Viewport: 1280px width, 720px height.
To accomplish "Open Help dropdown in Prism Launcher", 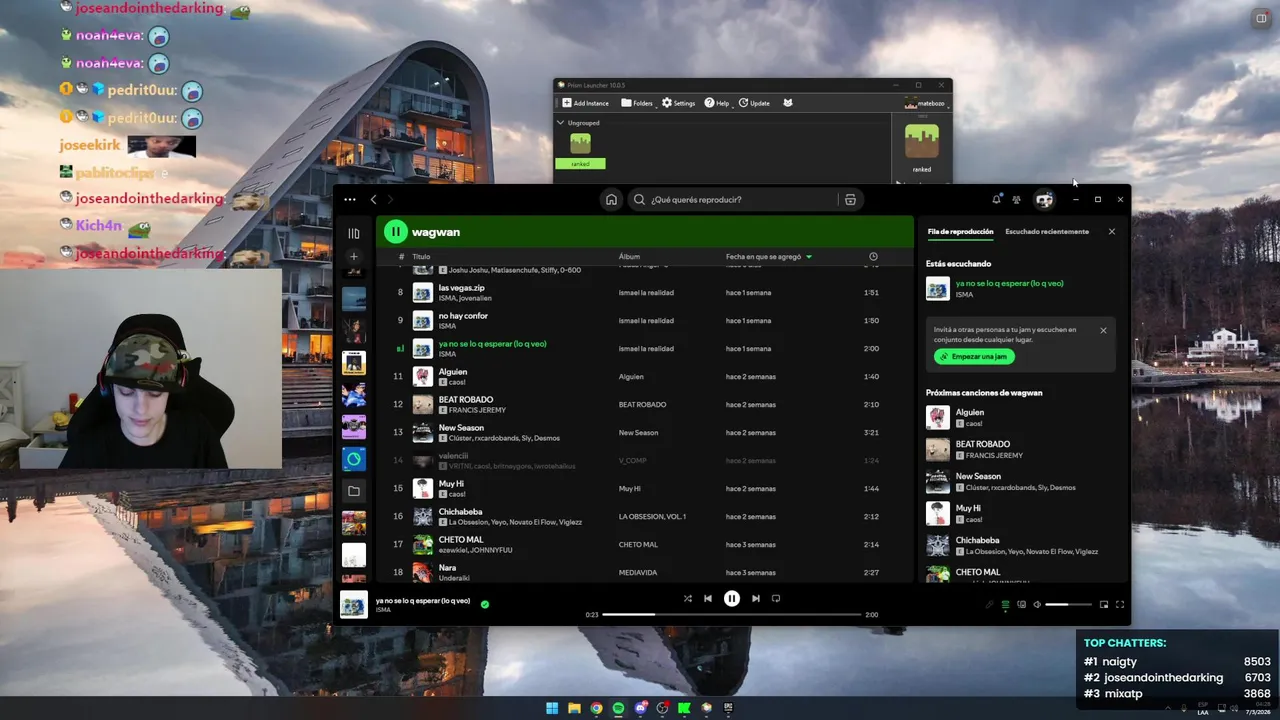I will click(x=717, y=103).
